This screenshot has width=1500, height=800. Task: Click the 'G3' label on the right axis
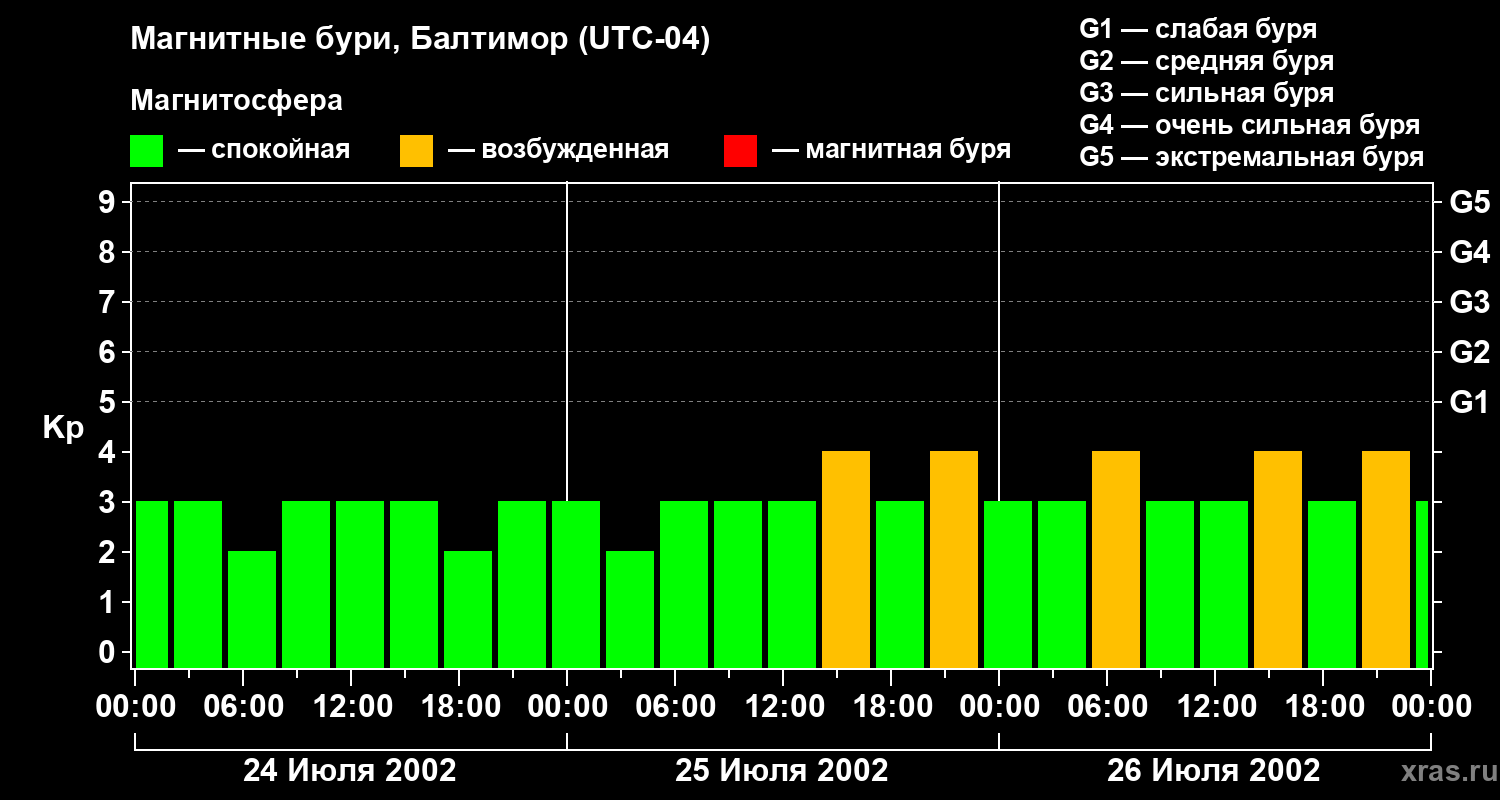pos(1469,302)
